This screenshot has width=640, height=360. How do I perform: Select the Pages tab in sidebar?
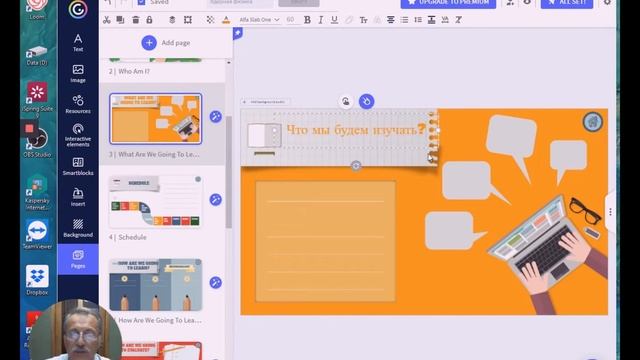click(x=78, y=259)
